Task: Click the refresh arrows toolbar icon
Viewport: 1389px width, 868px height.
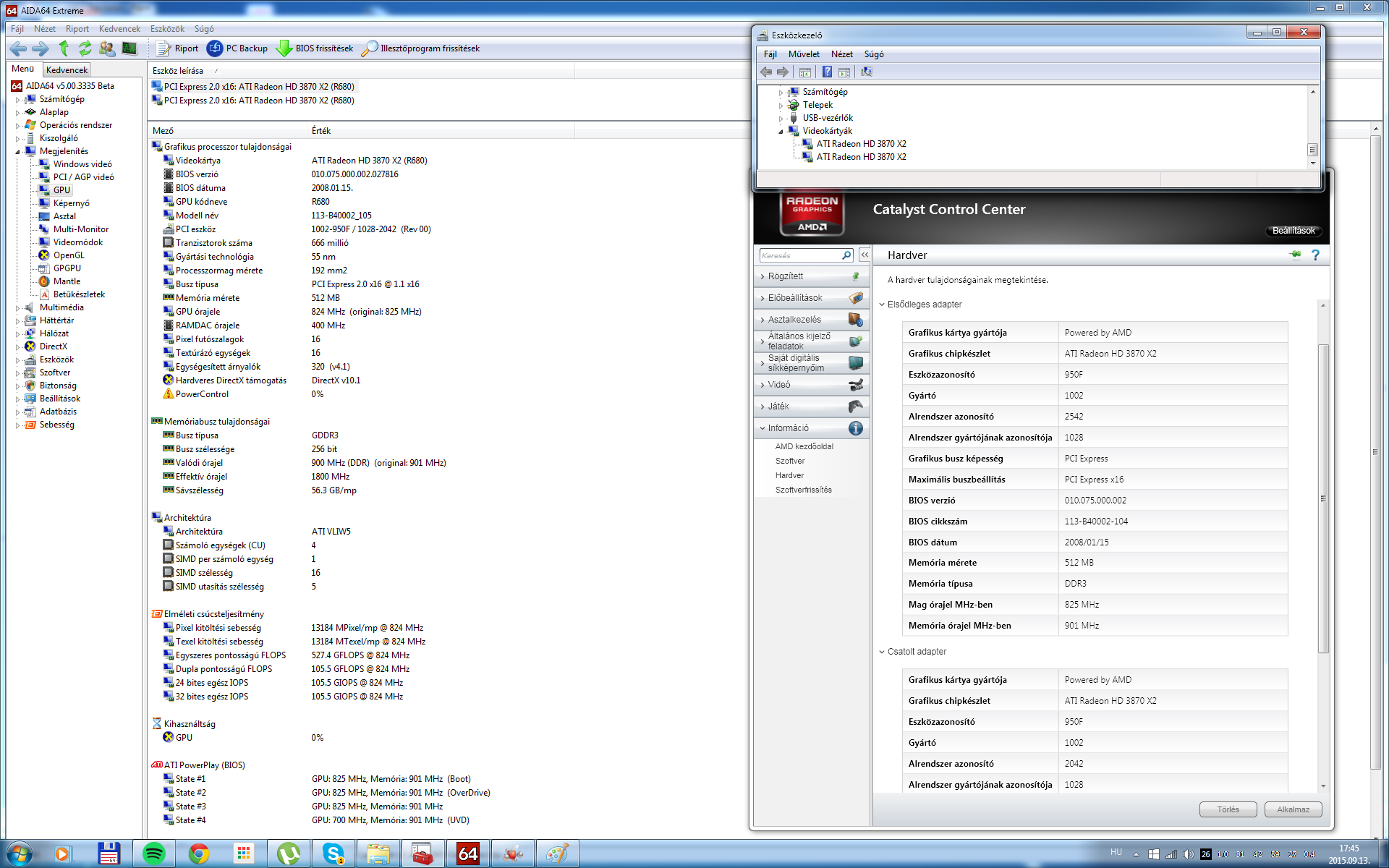Action: (85, 48)
